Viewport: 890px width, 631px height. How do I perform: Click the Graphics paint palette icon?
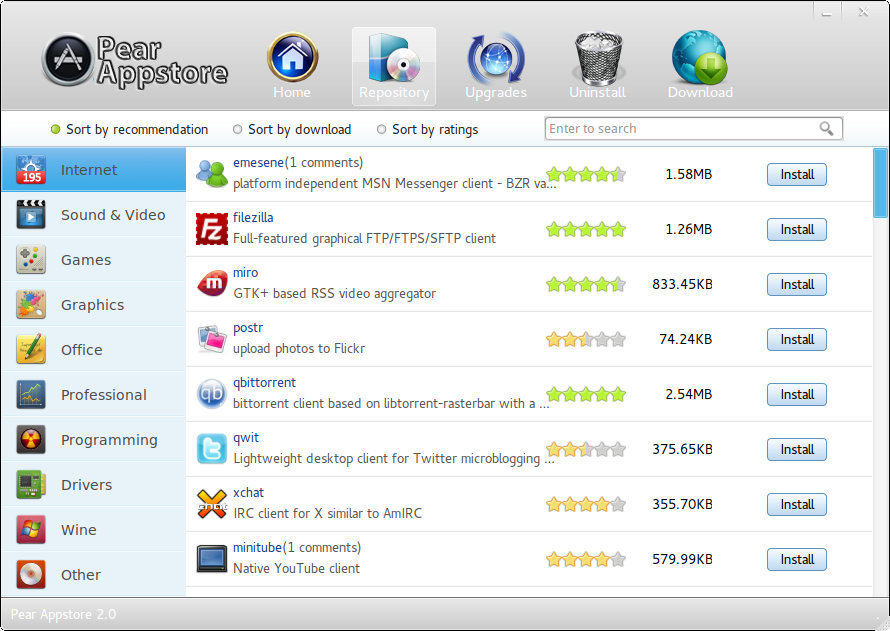click(x=31, y=304)
